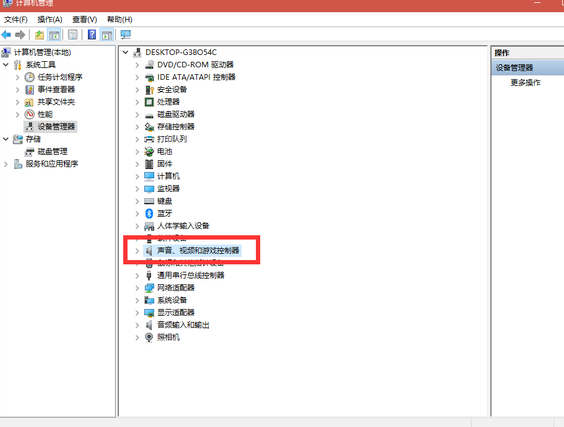Viewport: 564px width, 427px height.
Task: Open the 文件(F) menu
Action: tap(15, 19)
